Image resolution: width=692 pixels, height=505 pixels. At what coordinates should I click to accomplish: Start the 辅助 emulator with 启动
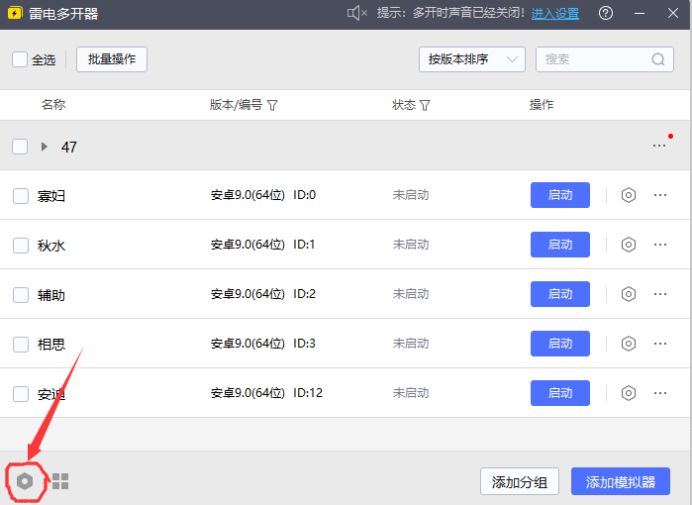tap(560, 294)
